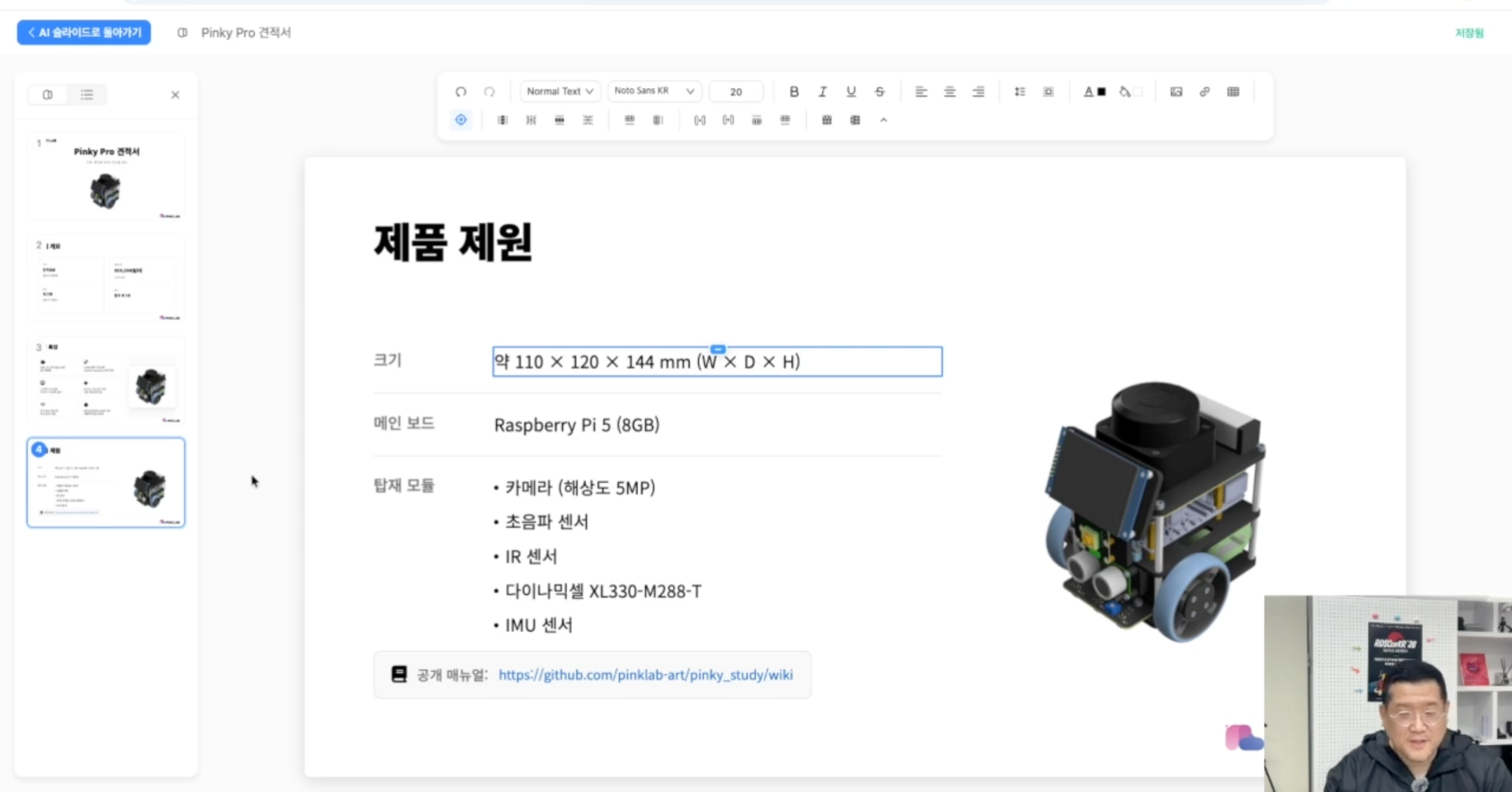Click the padding box icon beside line spacing

click(x=1048, y=92)
